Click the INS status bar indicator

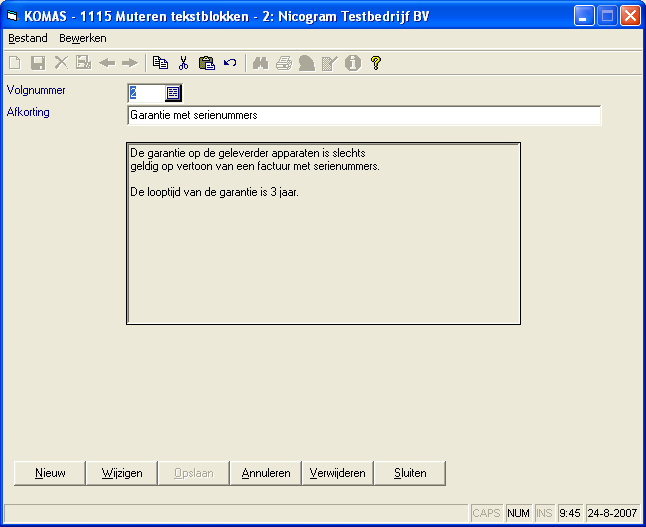(x=544, y=513)
